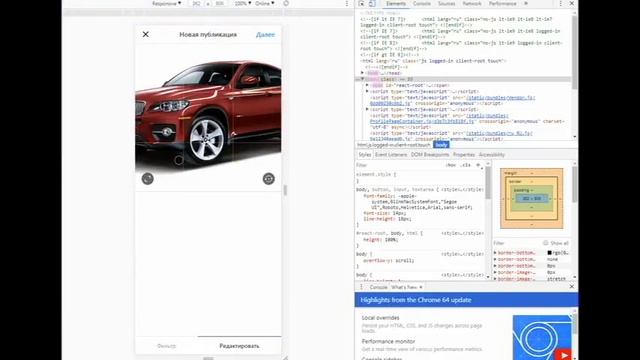The width and height of the screenshot is (640, 360).
Task: Click the rotate device orientation icon
Action: (x=286, y=3)
